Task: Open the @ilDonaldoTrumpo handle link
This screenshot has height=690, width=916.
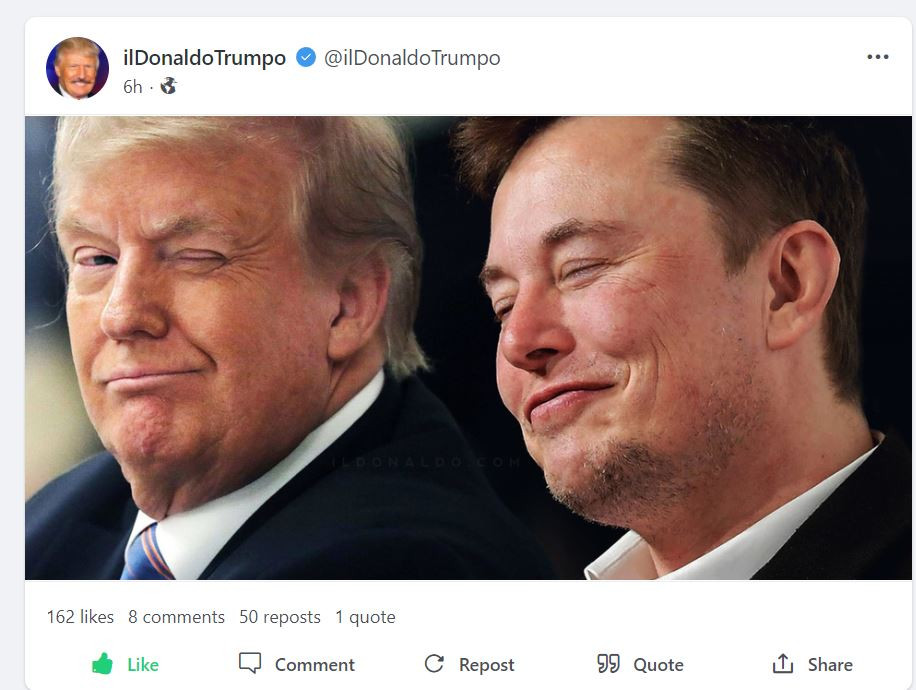Action: (x=412, y=58)
